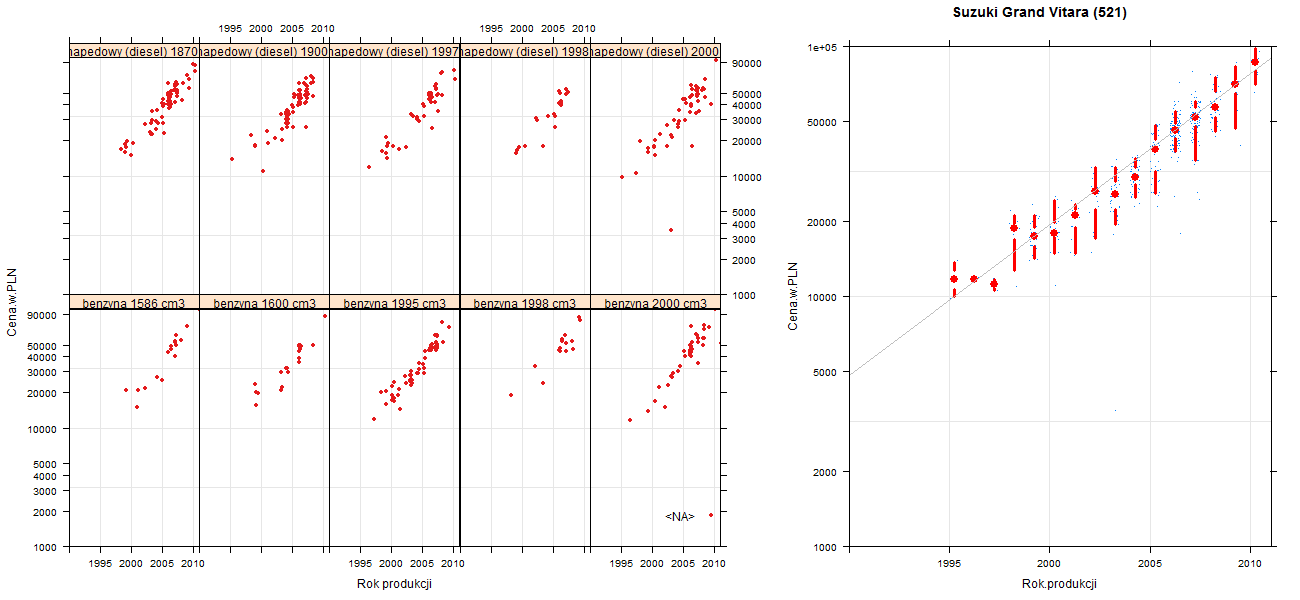Click the red point beside the '<NA>' label

(711, 515)
